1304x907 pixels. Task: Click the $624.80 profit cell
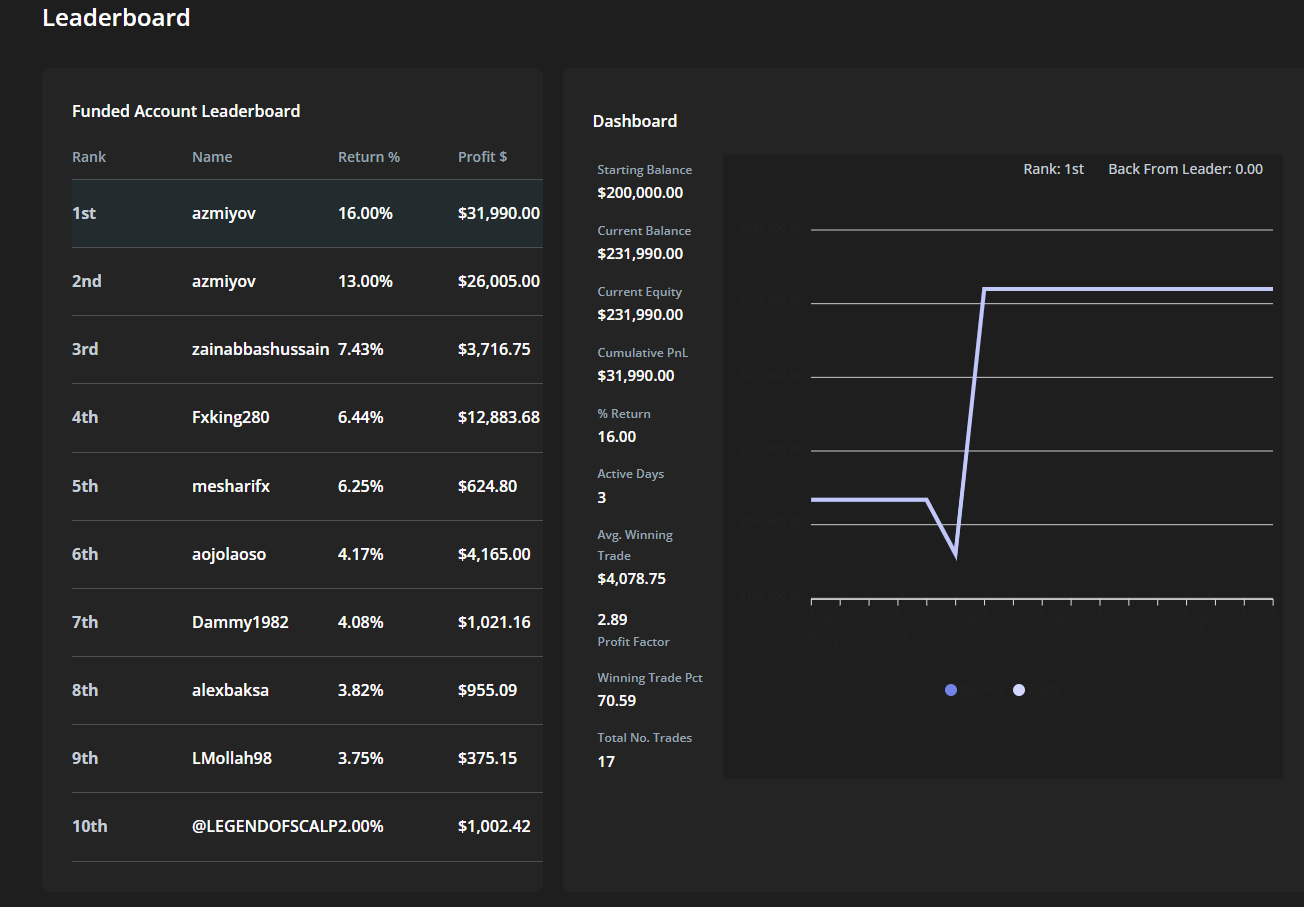[488, 486]
